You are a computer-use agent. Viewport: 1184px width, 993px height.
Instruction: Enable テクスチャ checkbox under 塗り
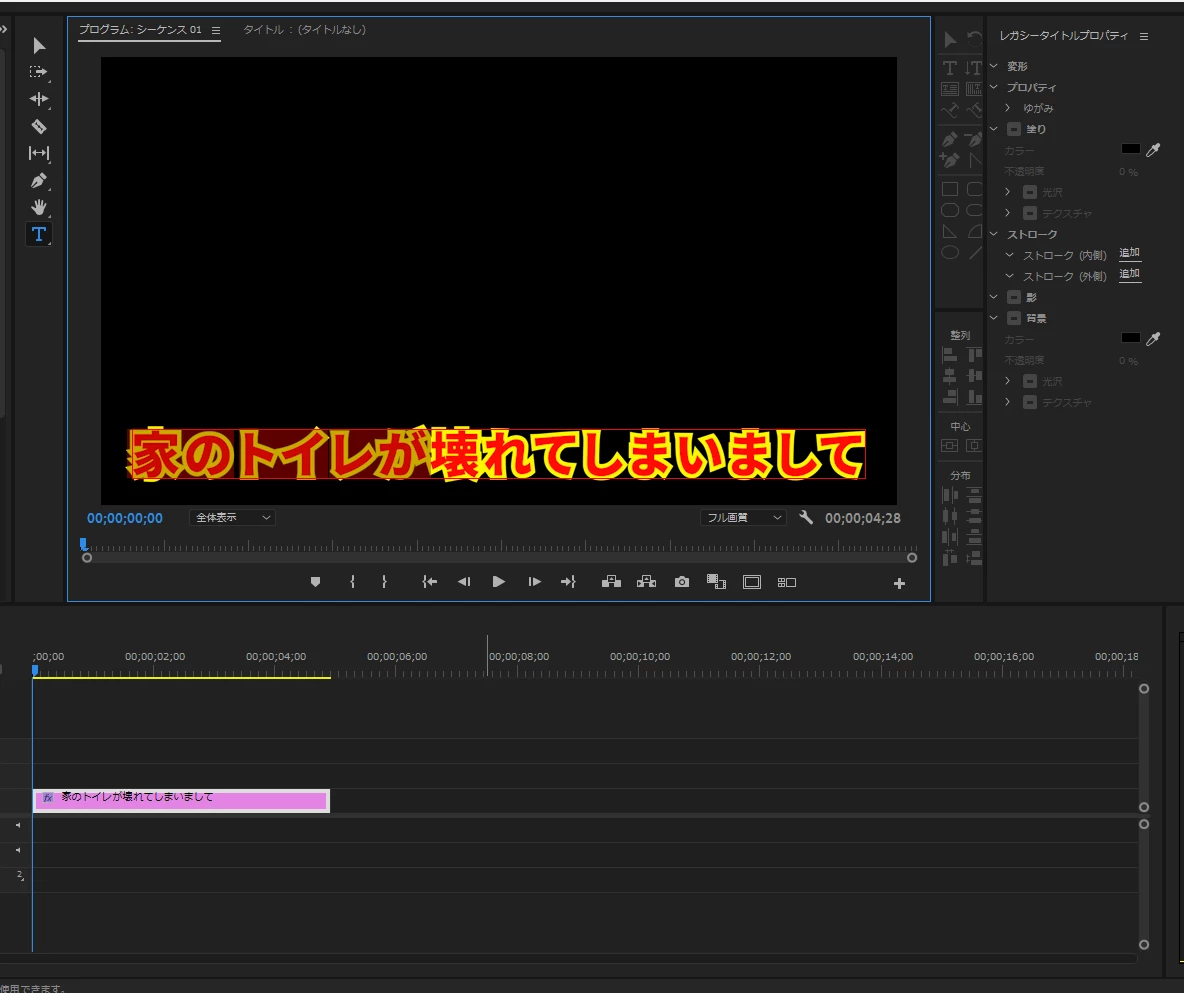coord(1030,213)
